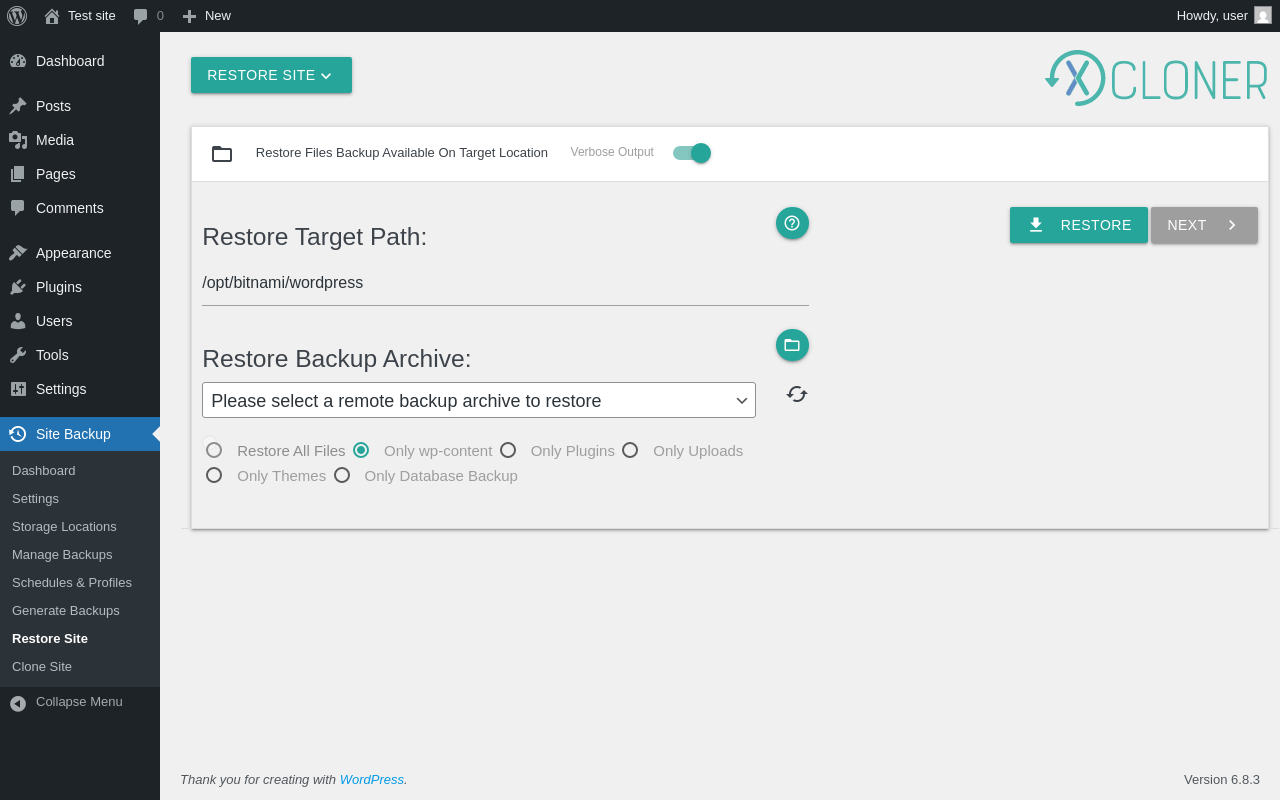Image resolution: width=1280 pixels, height=800 pixels.
Task: Click the XCloner logo
Action: pyautogui.click(x=1156, y=78)
